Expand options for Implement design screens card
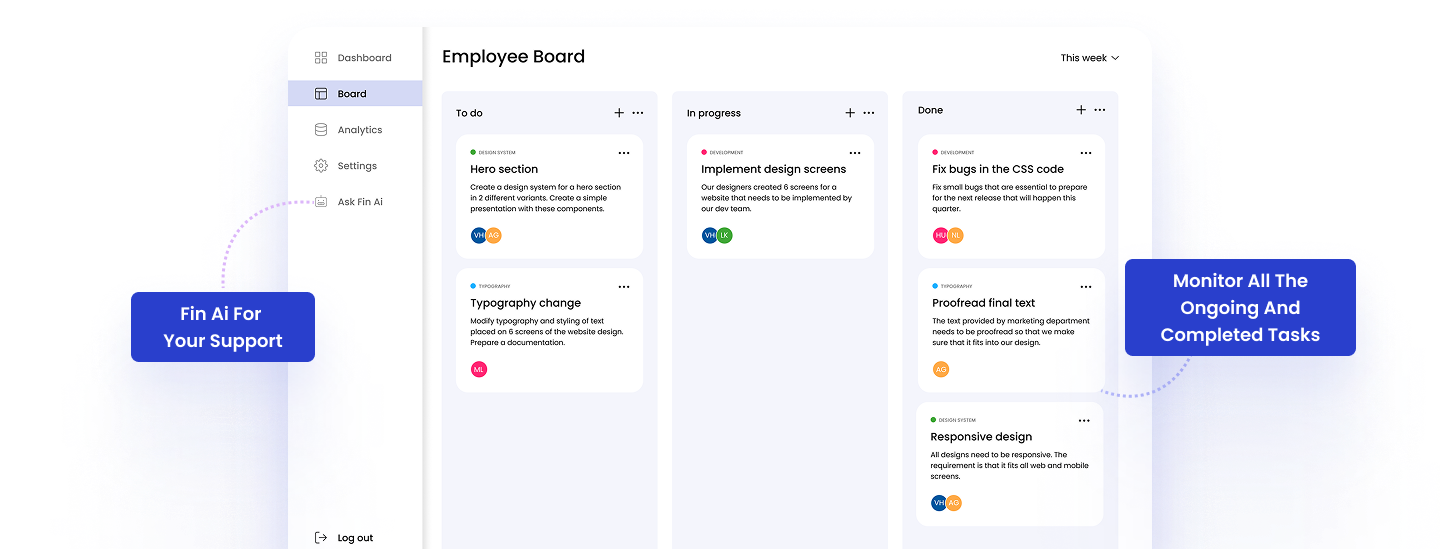 coord(855,153)
